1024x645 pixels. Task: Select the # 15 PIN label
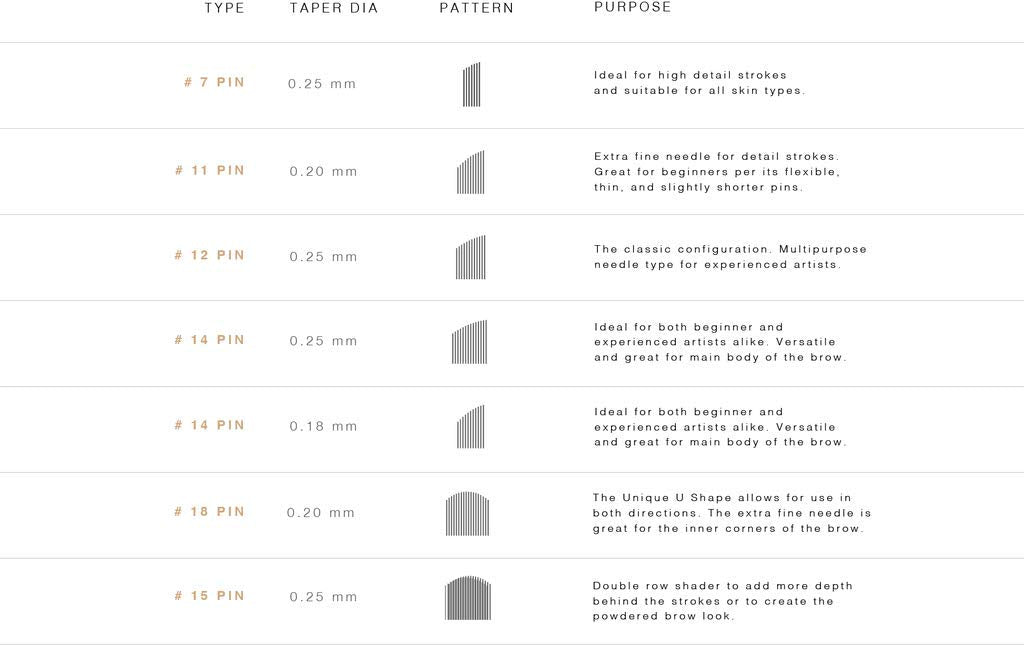coord(210,596)
